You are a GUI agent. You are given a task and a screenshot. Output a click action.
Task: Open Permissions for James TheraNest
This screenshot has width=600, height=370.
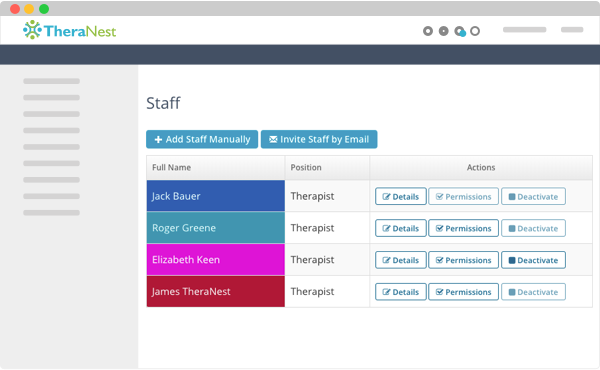click(463, 292)
